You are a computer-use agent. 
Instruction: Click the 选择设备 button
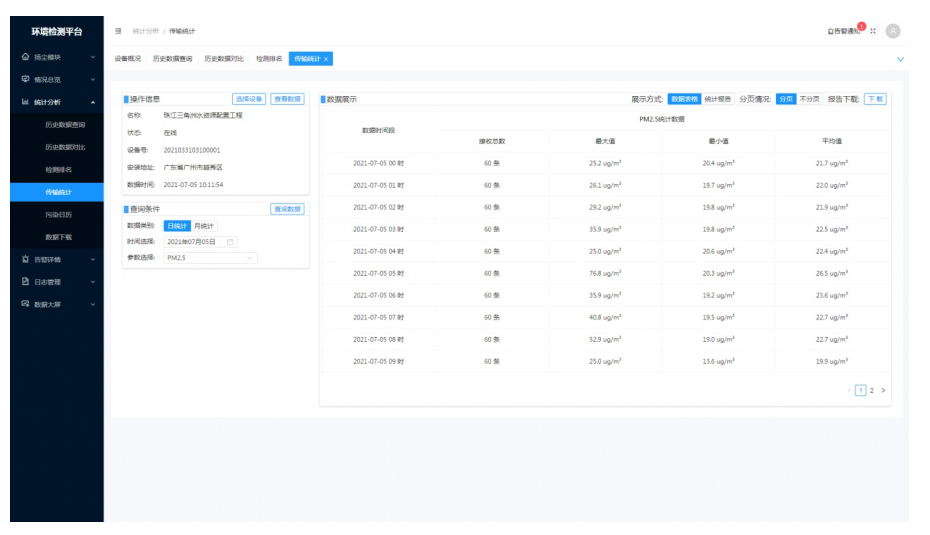pyautogui.click(x=249, y=99)
